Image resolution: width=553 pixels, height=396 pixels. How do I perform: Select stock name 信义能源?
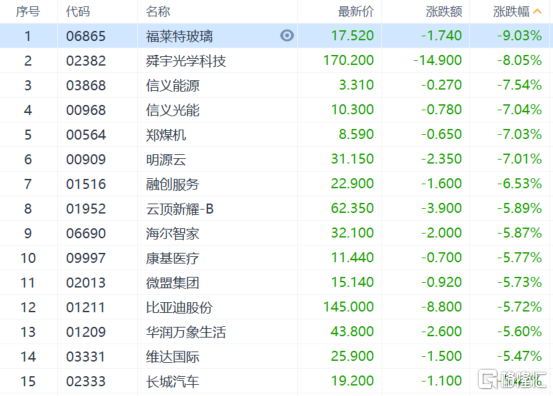coord(173,85)
